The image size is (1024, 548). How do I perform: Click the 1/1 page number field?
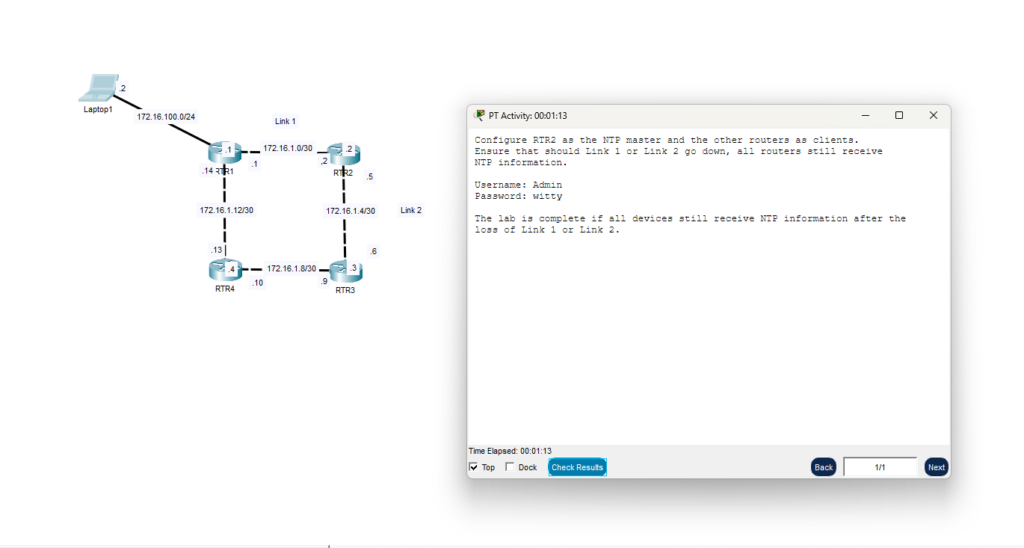(880, 467)
